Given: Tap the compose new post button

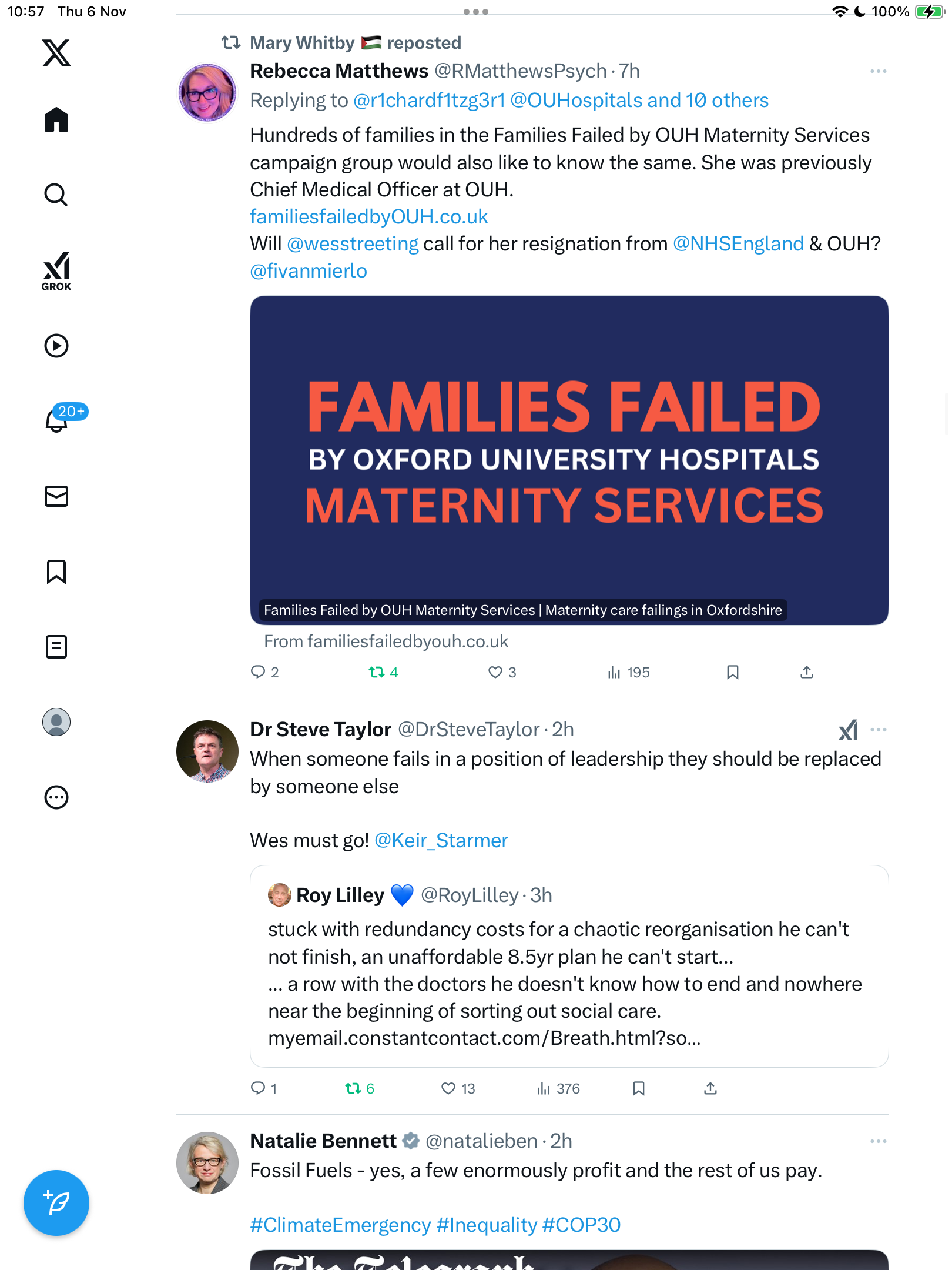Looking at the screenshot, I should (56, 1203).
